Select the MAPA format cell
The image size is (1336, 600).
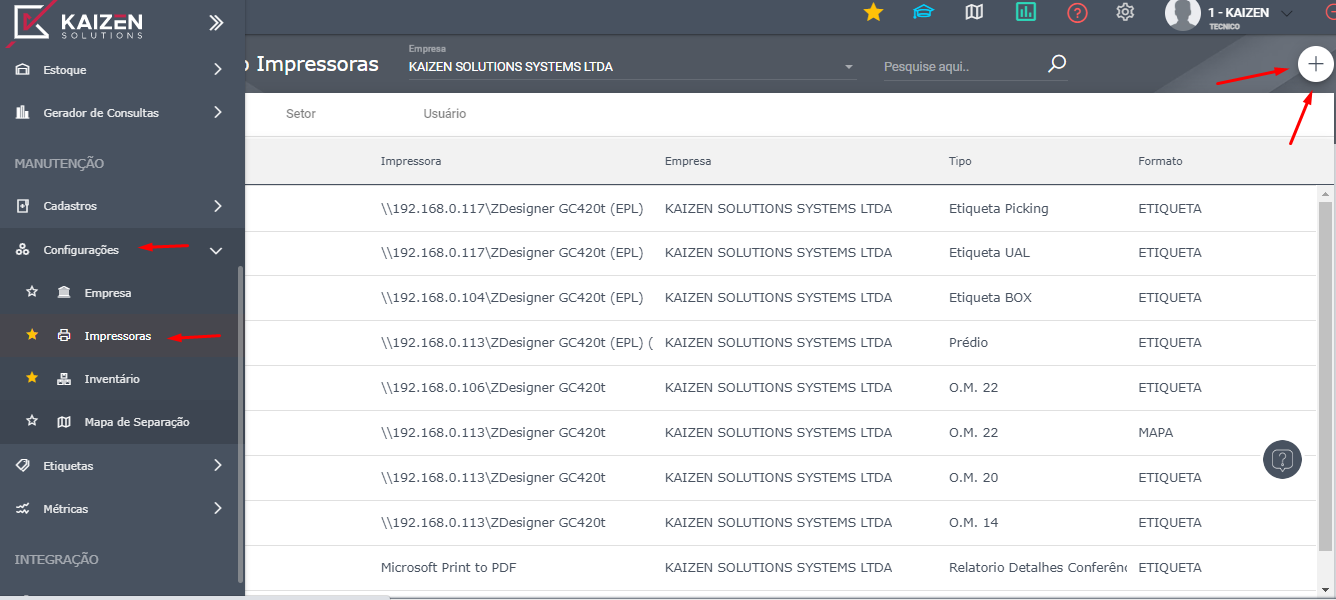pos(1156,433)
